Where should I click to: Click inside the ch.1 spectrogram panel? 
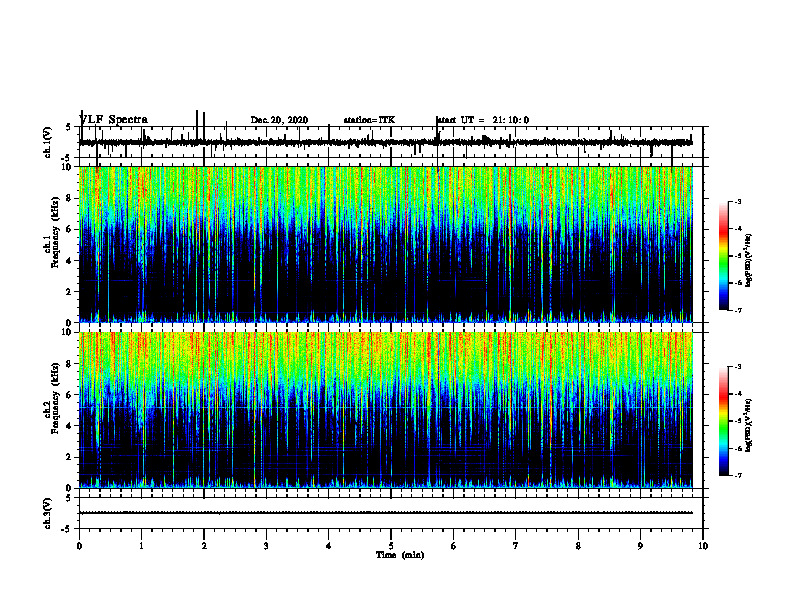pos(386,244)
